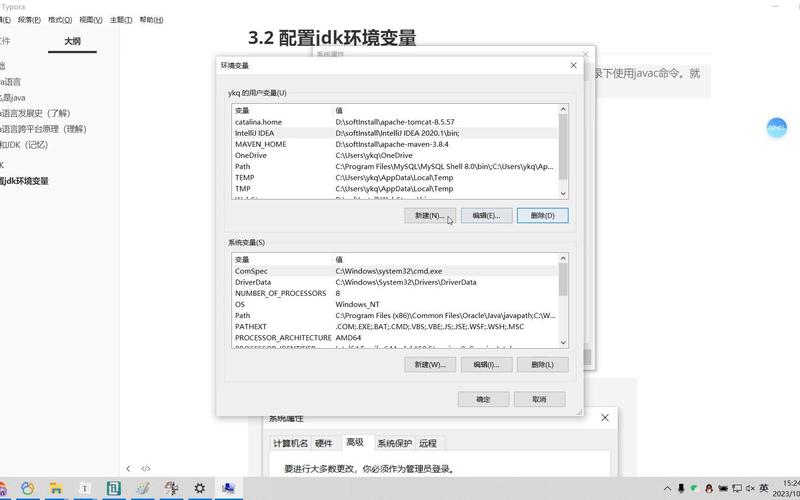Close the 环境变量 dialog
The height and width of the screenshot is (500, 800).
(573, 65)
